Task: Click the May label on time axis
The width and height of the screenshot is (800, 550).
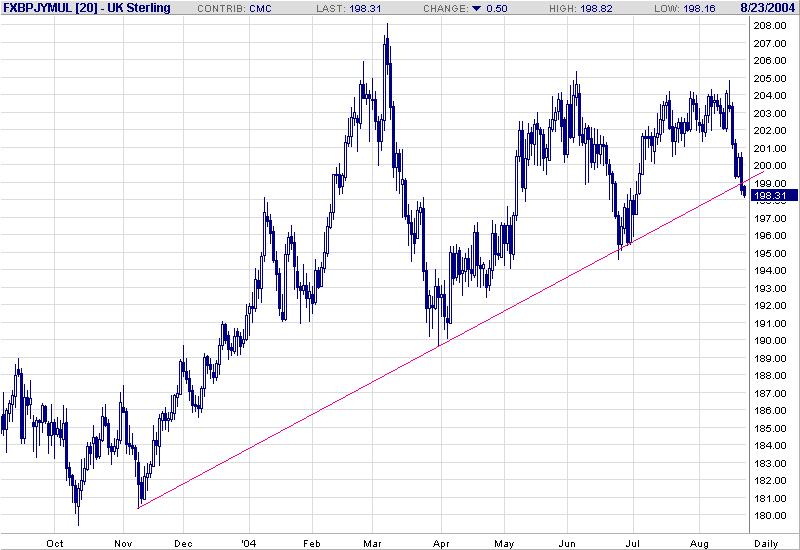Action: (x=504, y=543)
